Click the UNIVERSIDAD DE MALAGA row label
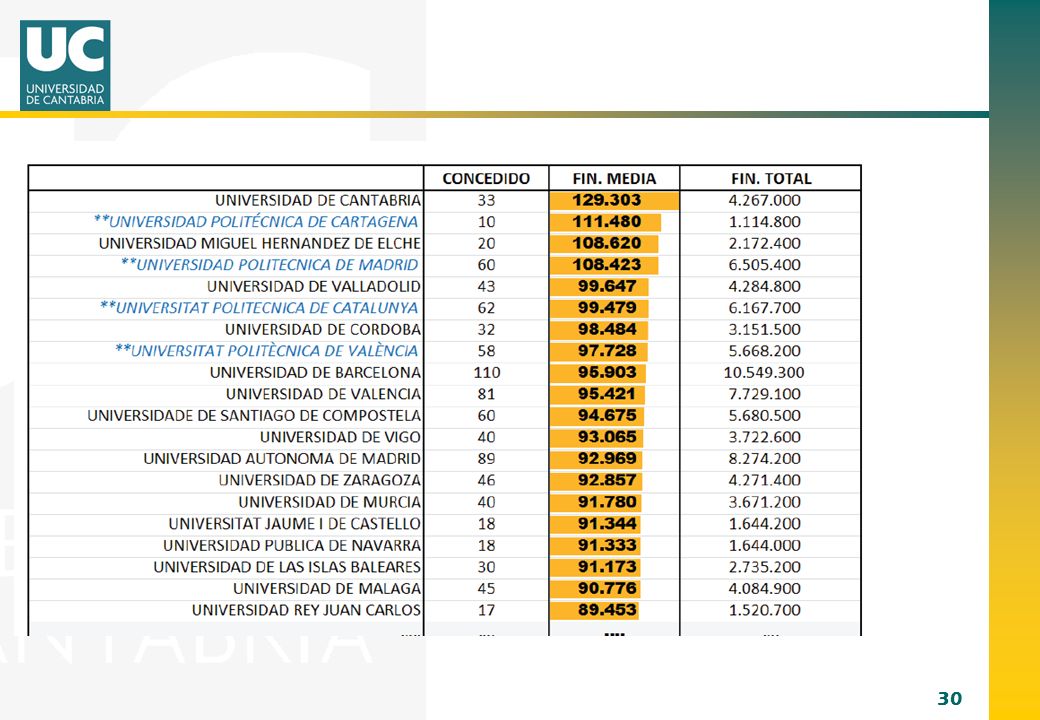This screenshot has height=720, width=1040. [327, 589]
